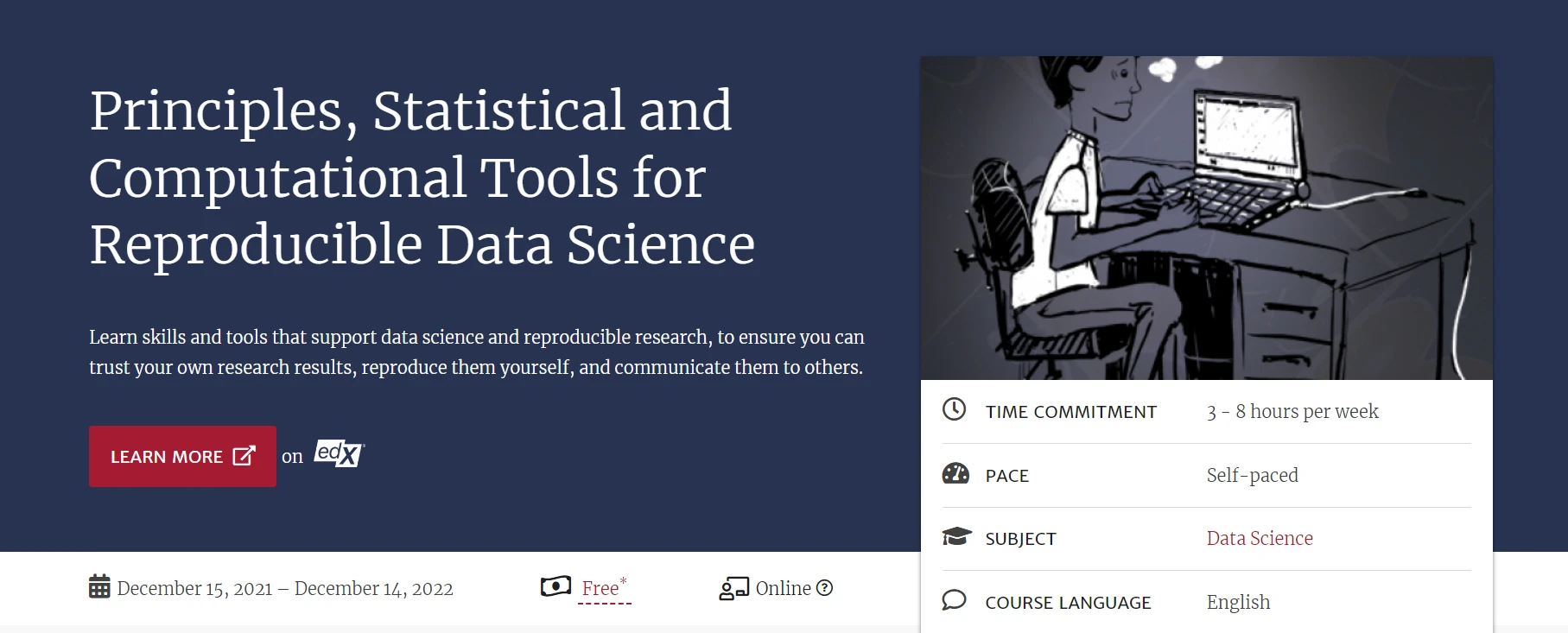
Task: Click the English language value
Action: click(x=1238, y=602)
